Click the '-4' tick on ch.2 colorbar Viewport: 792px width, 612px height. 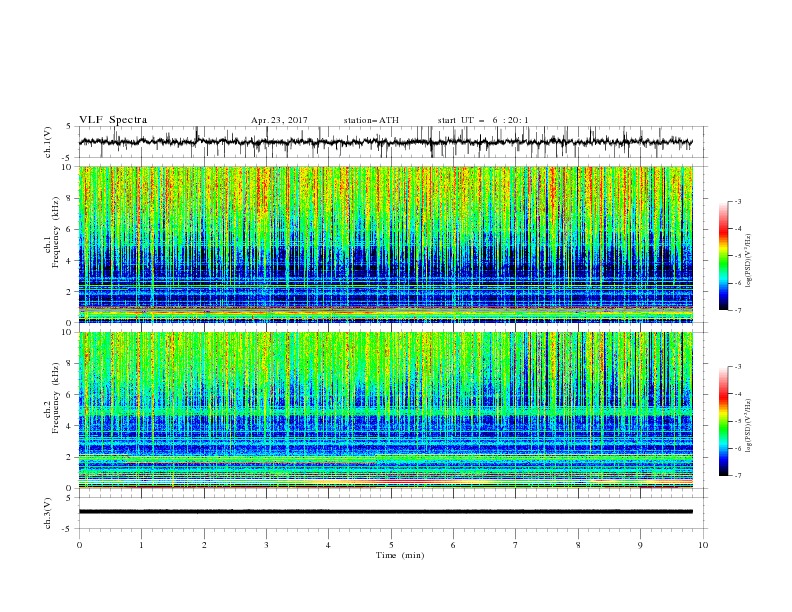pyautogui.click(x=737, y=394)
